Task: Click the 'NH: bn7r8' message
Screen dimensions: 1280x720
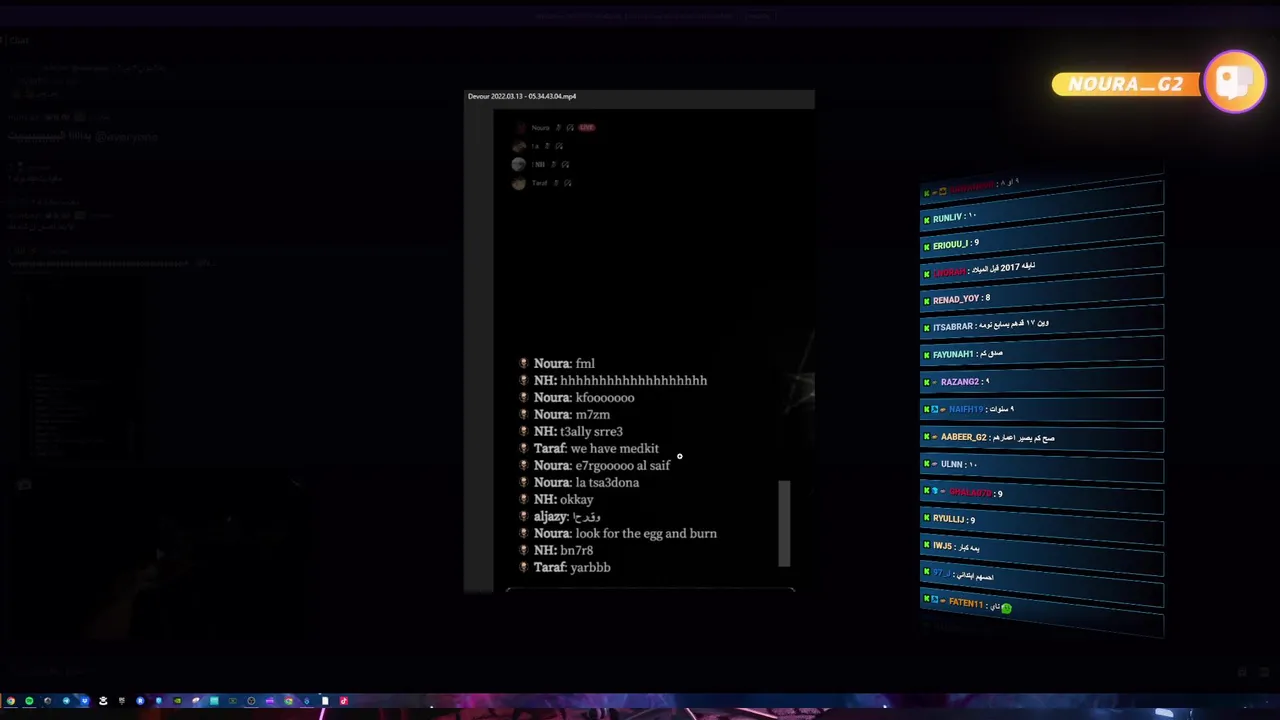Action: pos(563,551)
